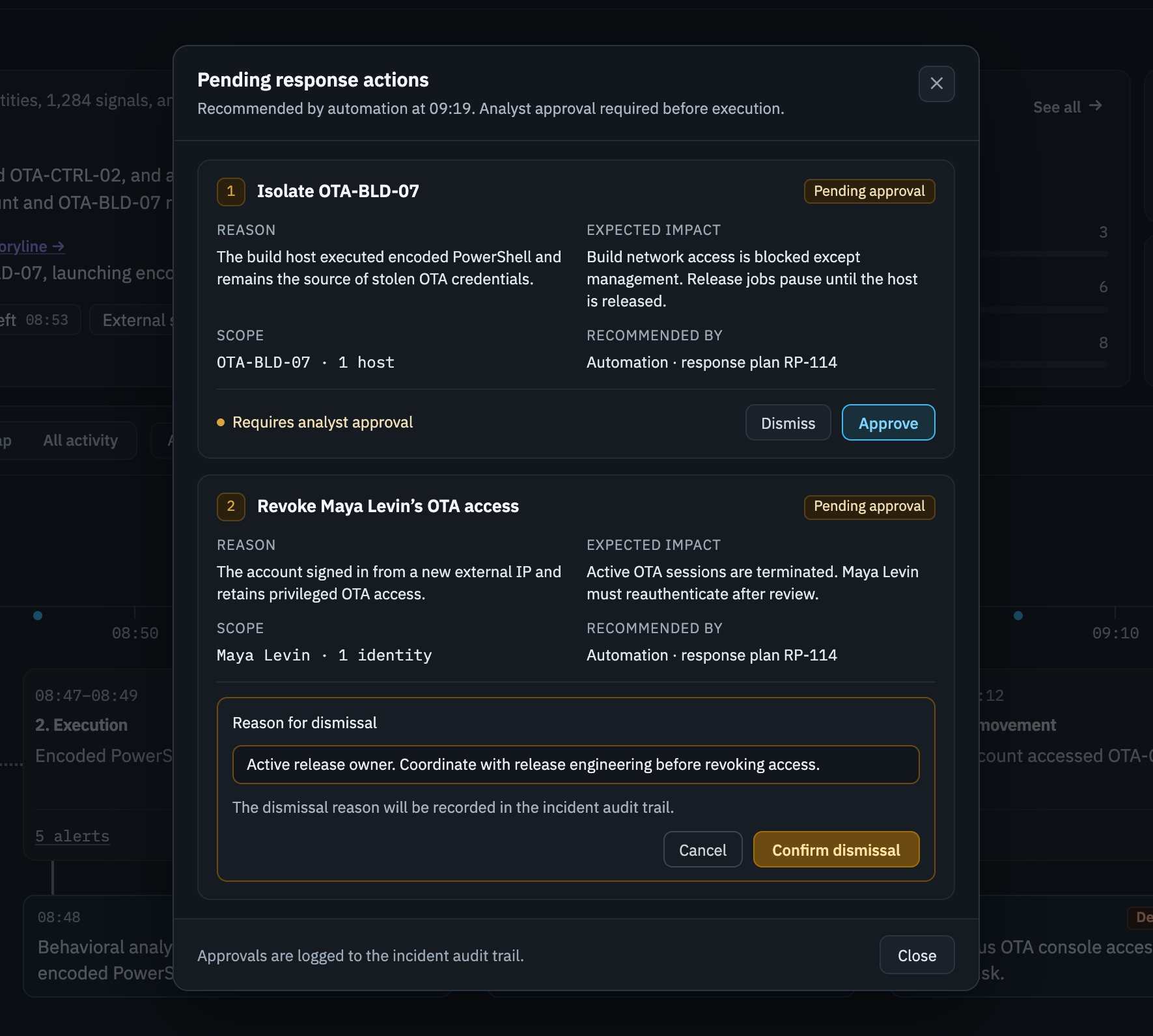Screen dimensions: 1153x1036
Task: Approve the Isolate OTA-BLD-07 action
Action: [x=888, y=423]
